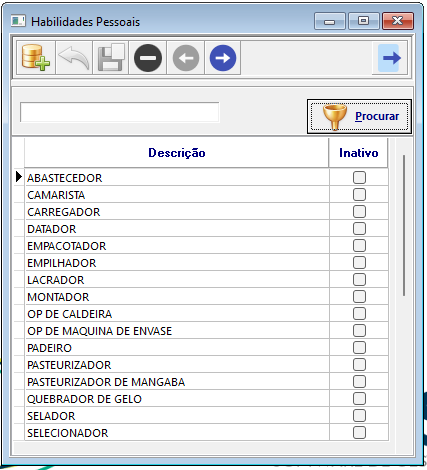Tick Inativo for QUEBRADOR DE GELO
The width and height of the screenshot is (427, 470).
[x=359, y=399]
